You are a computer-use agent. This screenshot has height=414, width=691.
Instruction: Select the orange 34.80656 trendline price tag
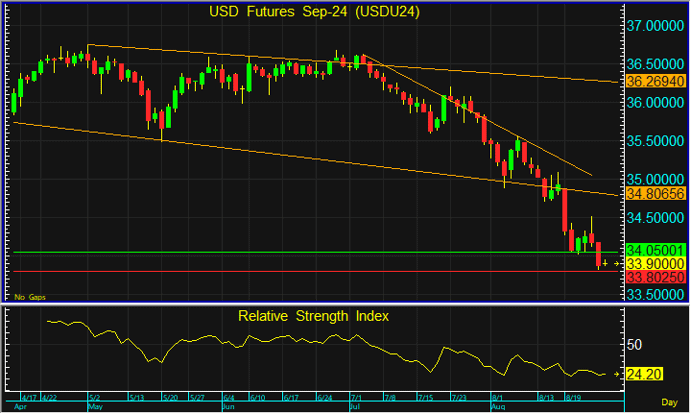pos(654,193)
